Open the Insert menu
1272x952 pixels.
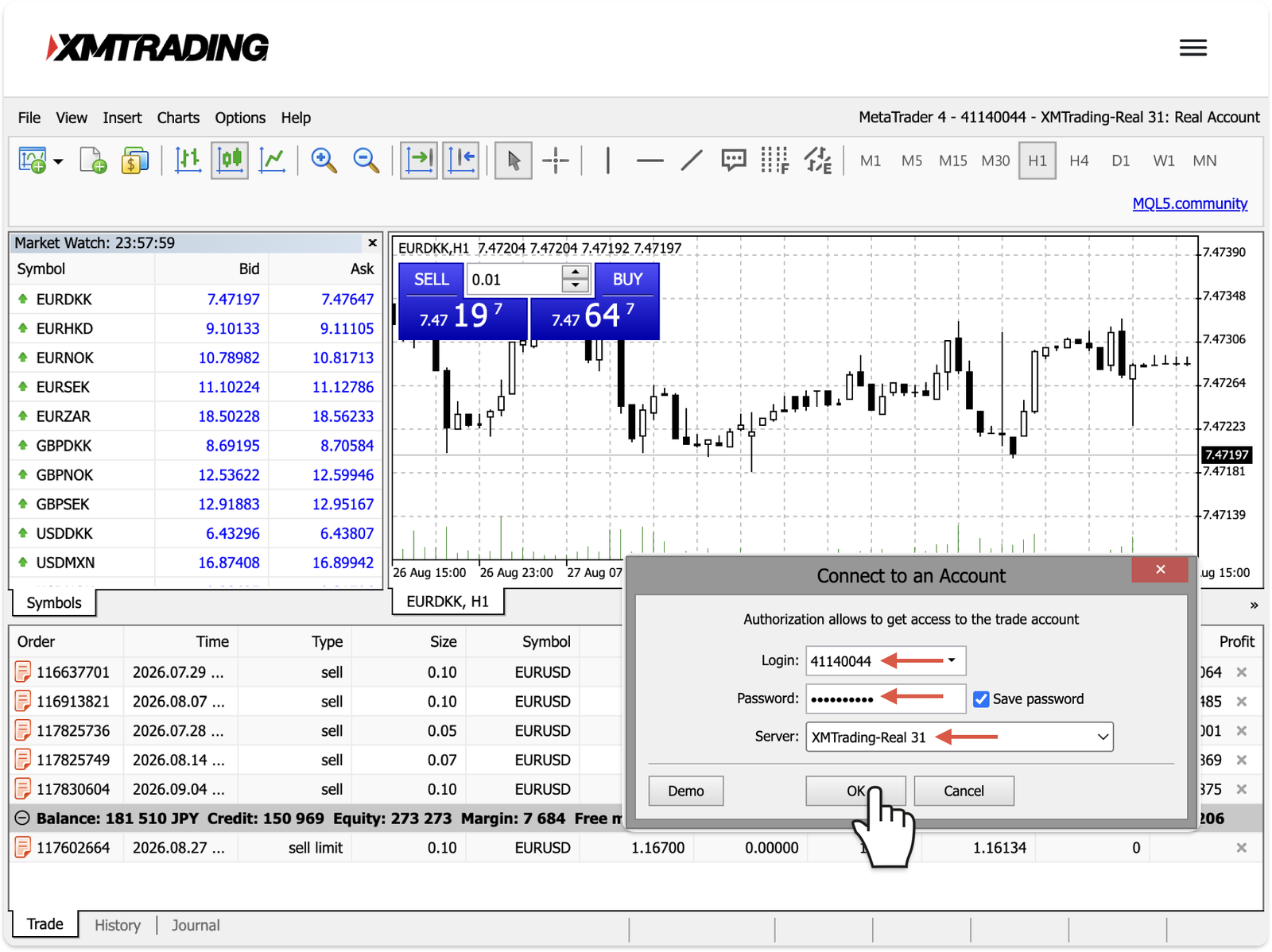(122, 118)
